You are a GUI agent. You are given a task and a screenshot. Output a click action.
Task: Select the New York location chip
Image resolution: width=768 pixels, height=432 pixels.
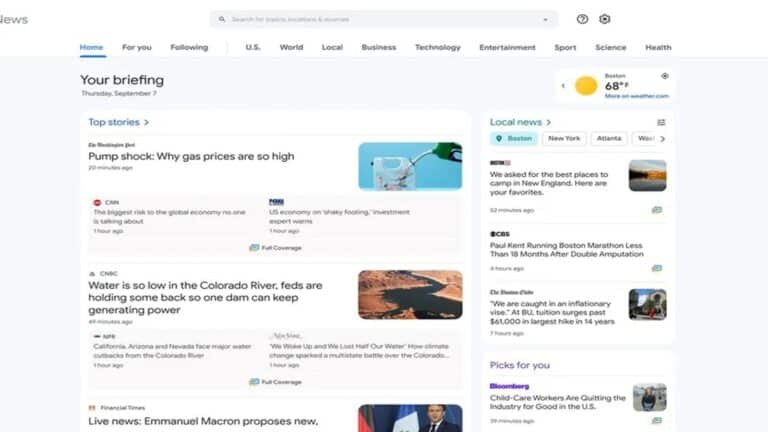(564, 139)
